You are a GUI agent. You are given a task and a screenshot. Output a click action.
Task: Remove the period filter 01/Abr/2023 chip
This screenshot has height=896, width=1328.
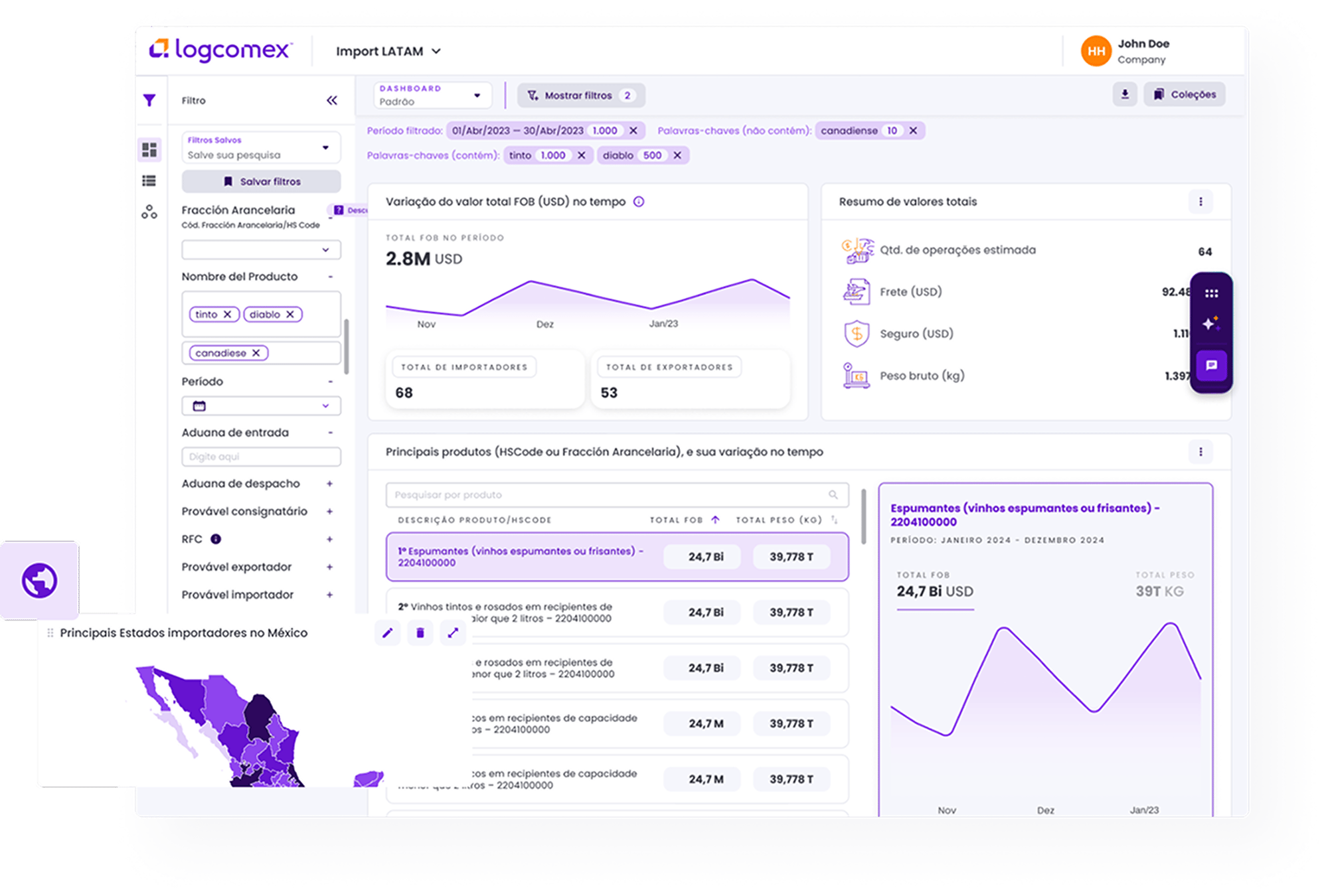click(633, 131)
